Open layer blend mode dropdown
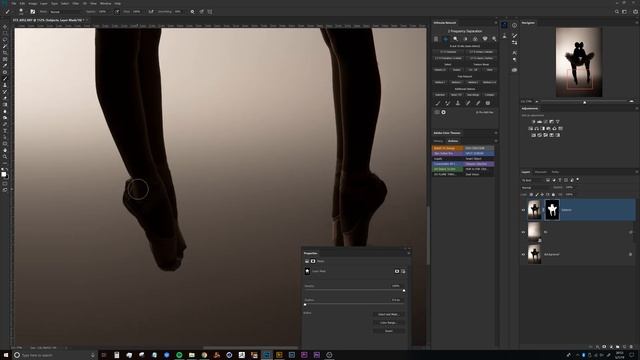 coord(536,188)
